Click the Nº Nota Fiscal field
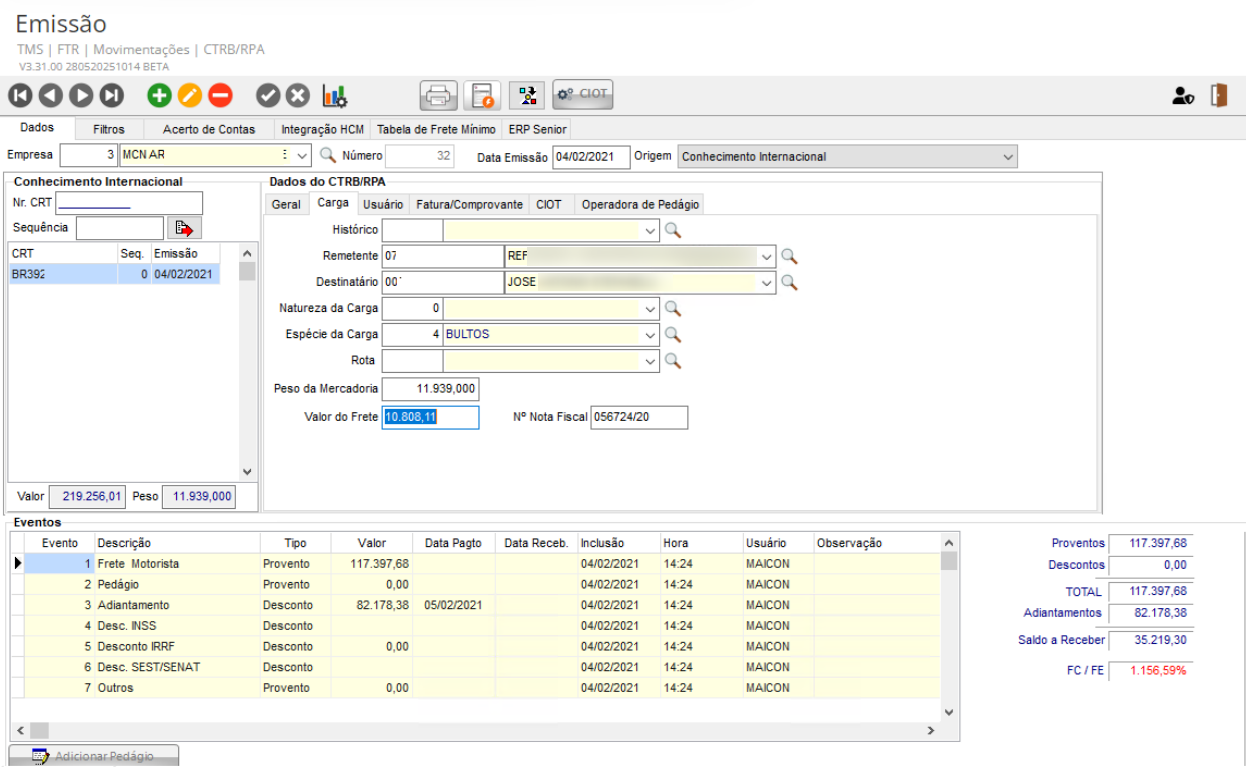The width and height of the screenshot is (1246, 767). (x=638, y=417)
